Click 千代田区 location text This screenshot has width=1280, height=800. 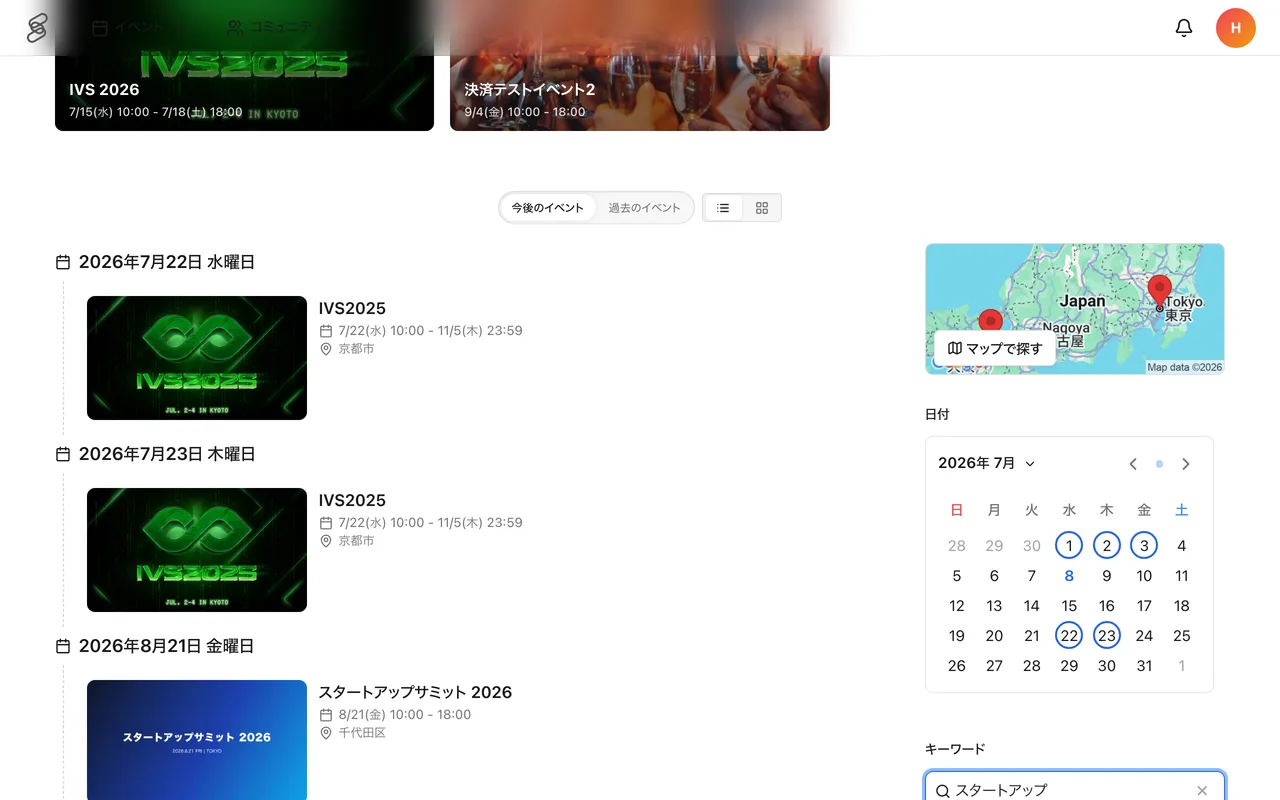[x=362, y=733]
